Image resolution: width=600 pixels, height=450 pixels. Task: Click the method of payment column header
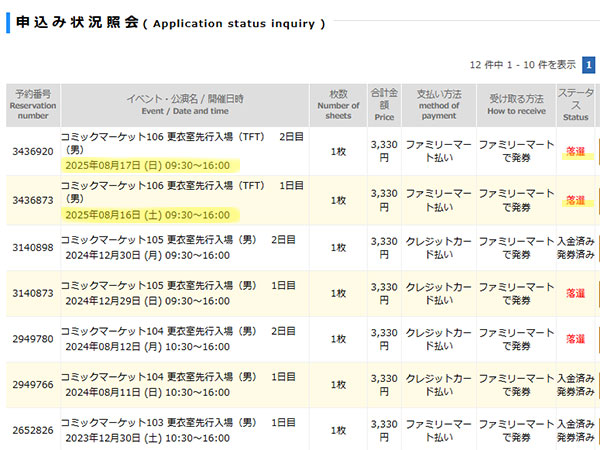tap(439, 105)
